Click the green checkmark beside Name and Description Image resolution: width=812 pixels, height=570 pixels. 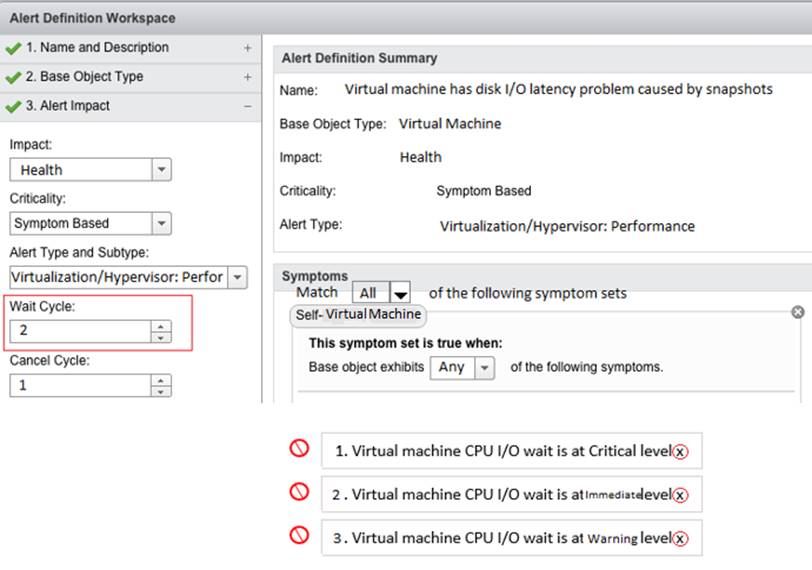[x=13, y=49]
